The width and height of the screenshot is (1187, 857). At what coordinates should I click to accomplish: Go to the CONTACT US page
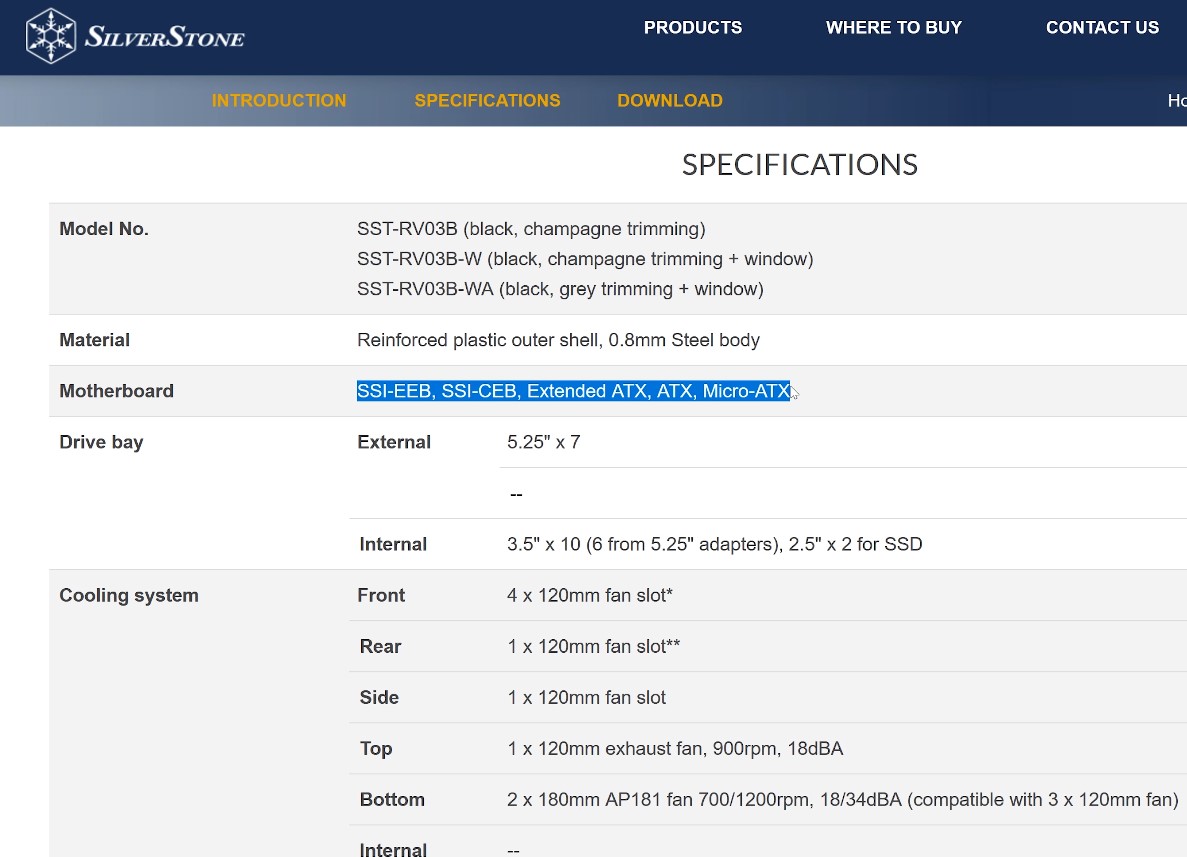click(1102, 28)
